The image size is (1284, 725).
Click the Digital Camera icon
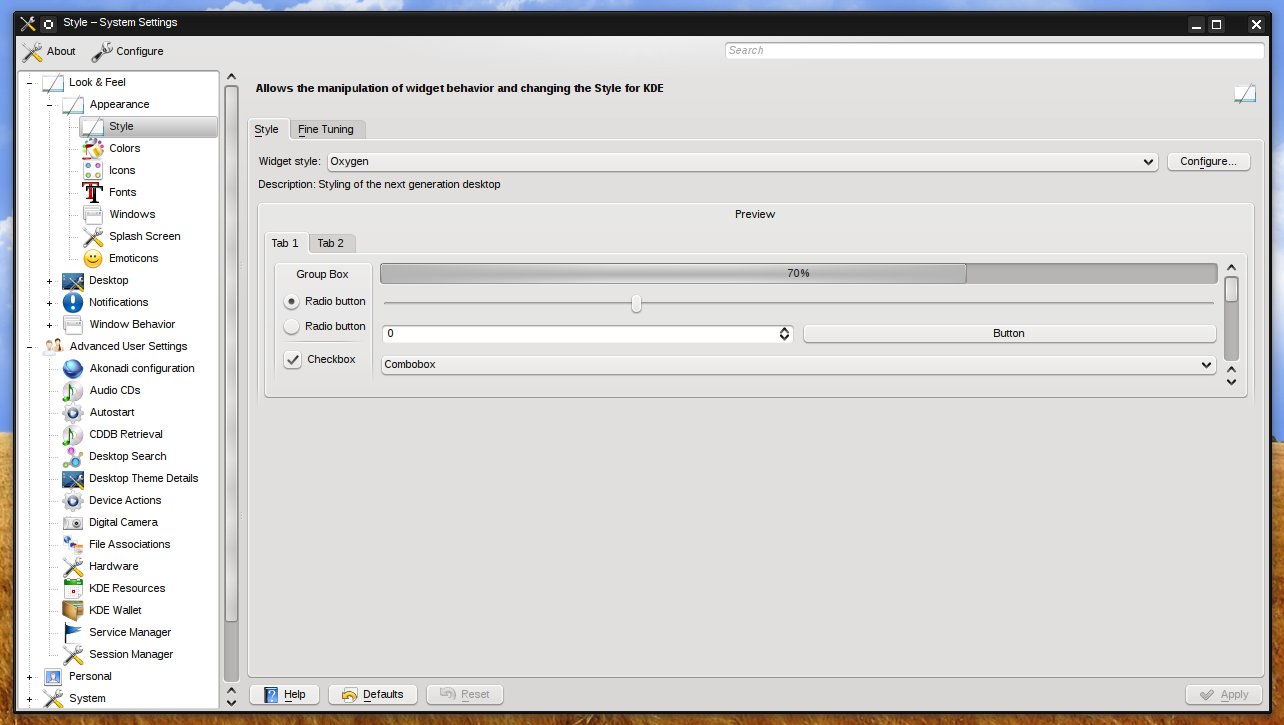tap(73, 522)
